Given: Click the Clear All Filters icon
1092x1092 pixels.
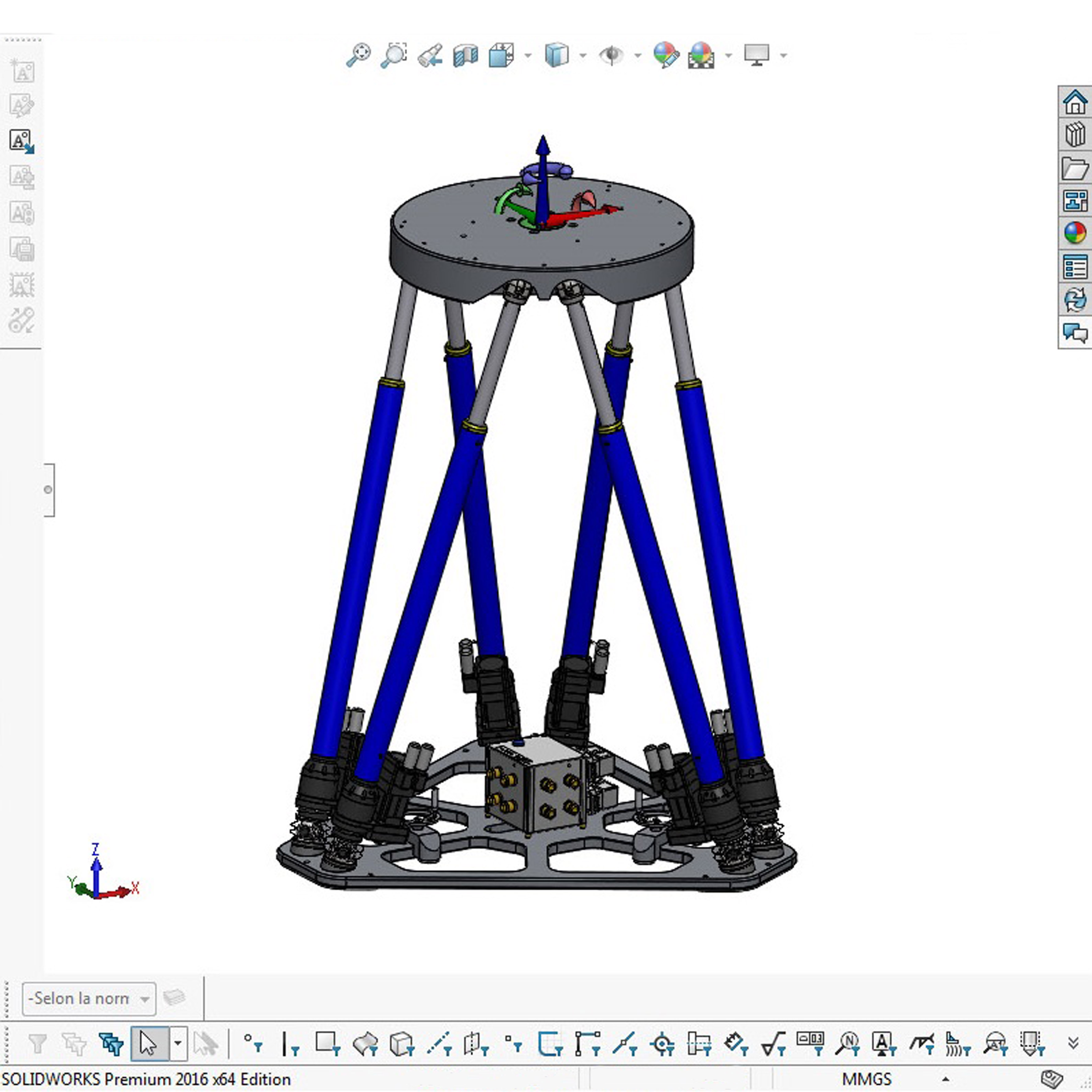Looking at the screenshot, I should 74,1043.
